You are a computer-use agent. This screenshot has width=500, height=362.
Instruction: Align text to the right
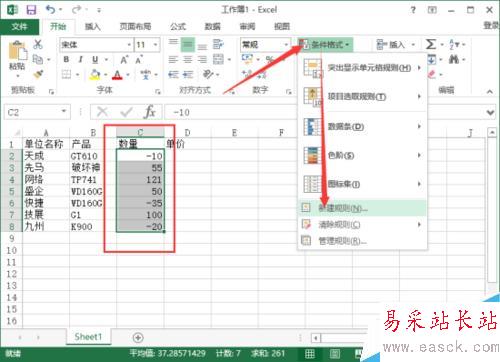(202, 60)
